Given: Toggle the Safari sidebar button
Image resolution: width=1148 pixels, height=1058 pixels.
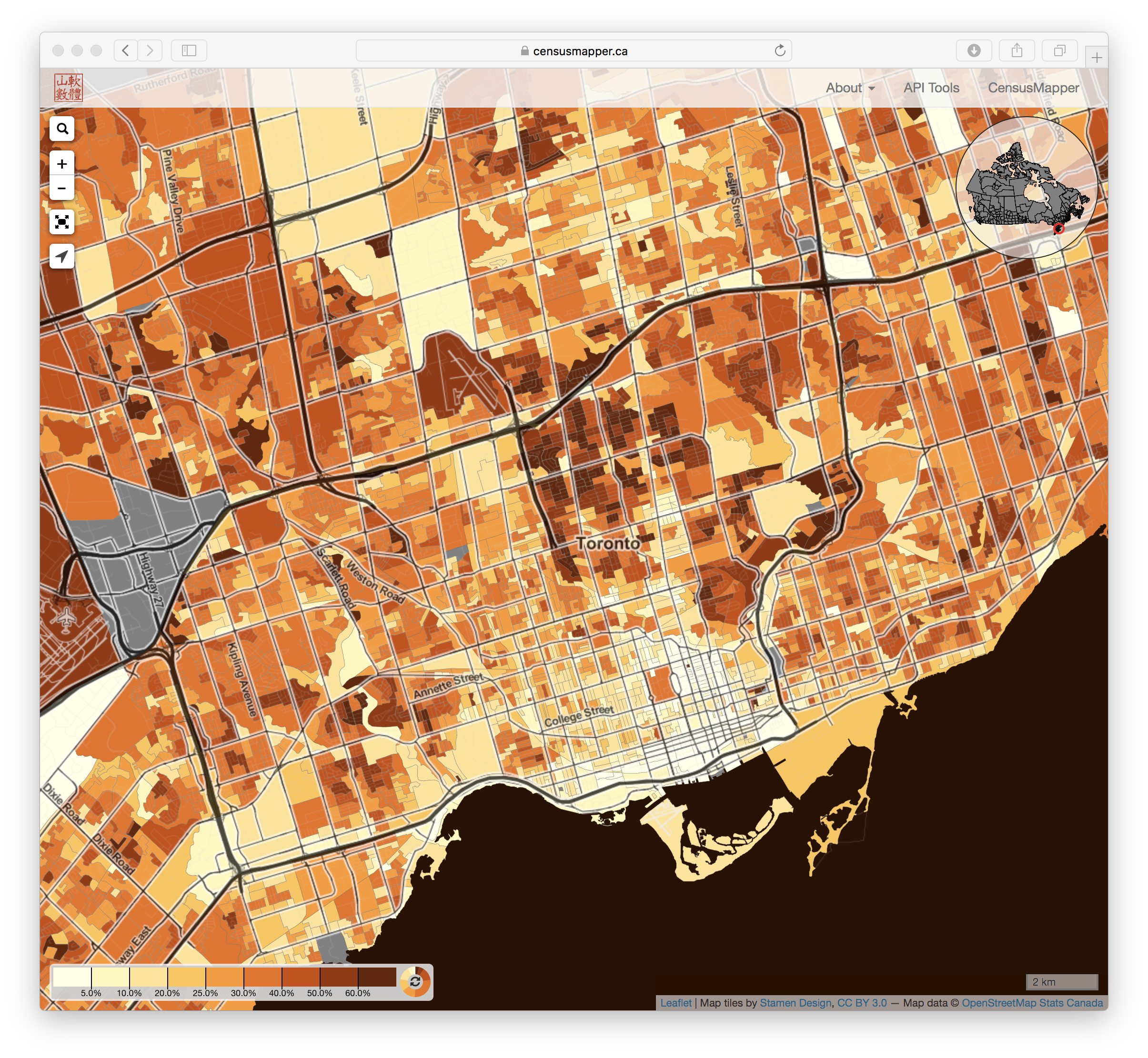Looking at the screenshot, I should (x=189, y=51).
